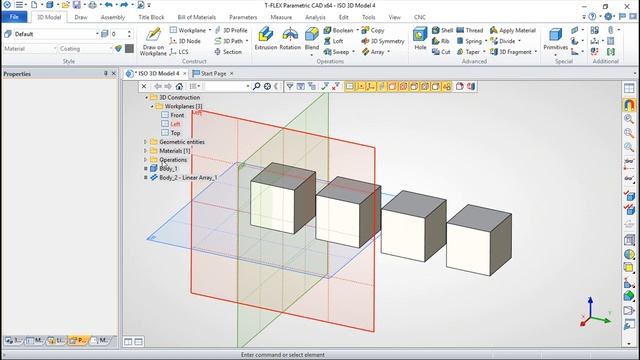Viewport: 640px width, 360px height.
Task: Close the ISO 3D Model 4 tab
Action: 184,73
